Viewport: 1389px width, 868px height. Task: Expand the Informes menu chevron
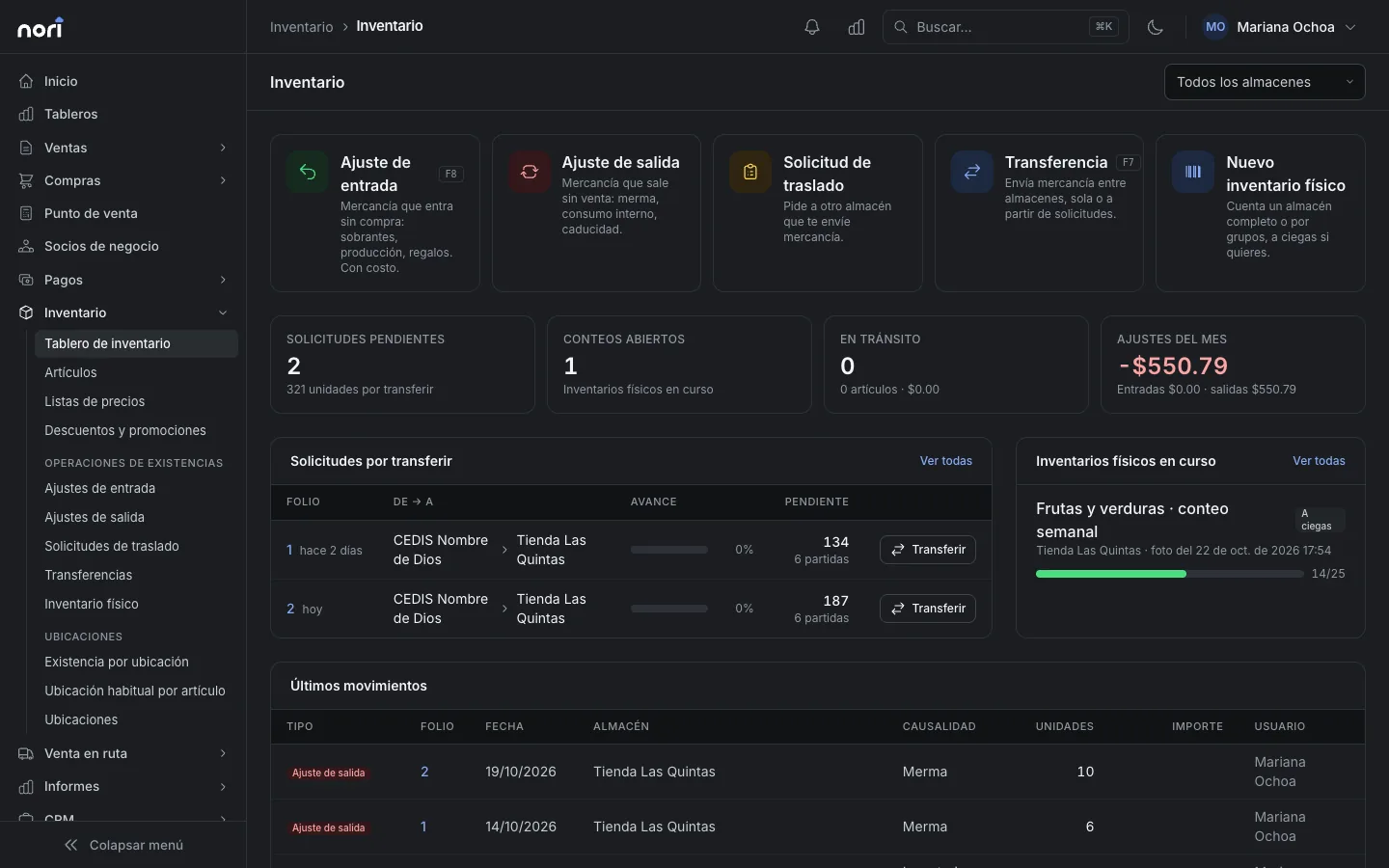223,786
